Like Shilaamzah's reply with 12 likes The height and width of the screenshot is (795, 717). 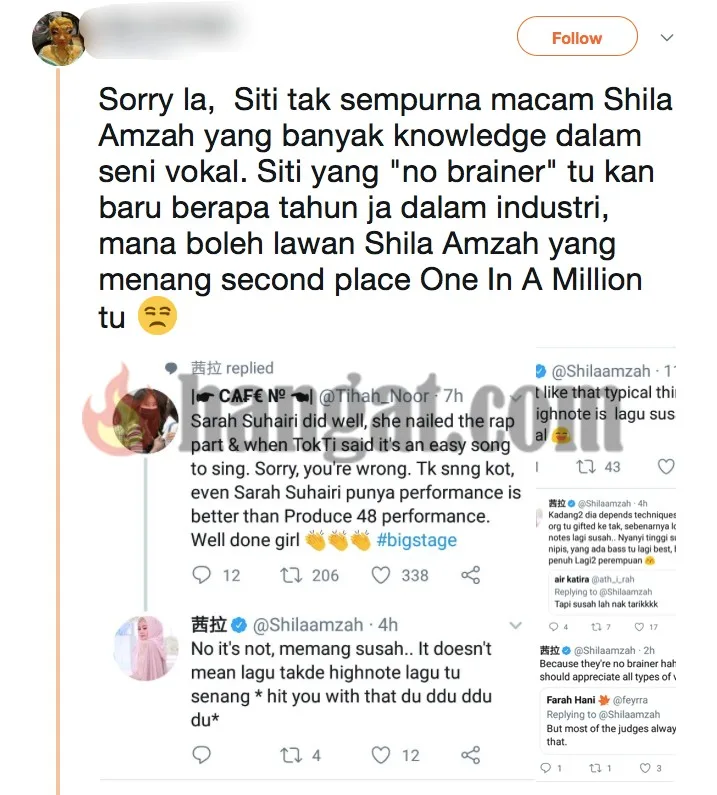pos(381,755)
